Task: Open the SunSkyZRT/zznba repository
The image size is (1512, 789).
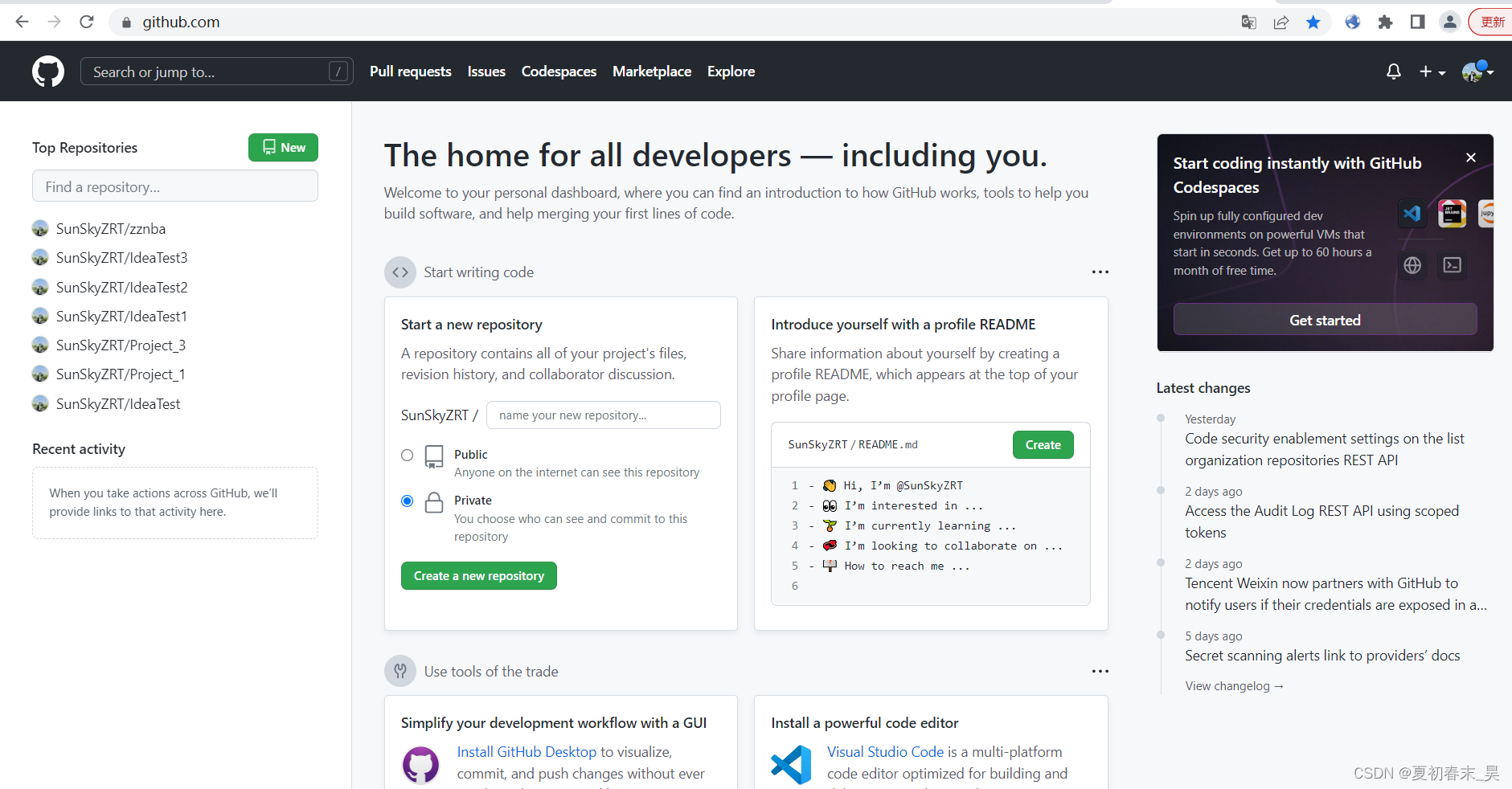Action: [x=111, y=229]
